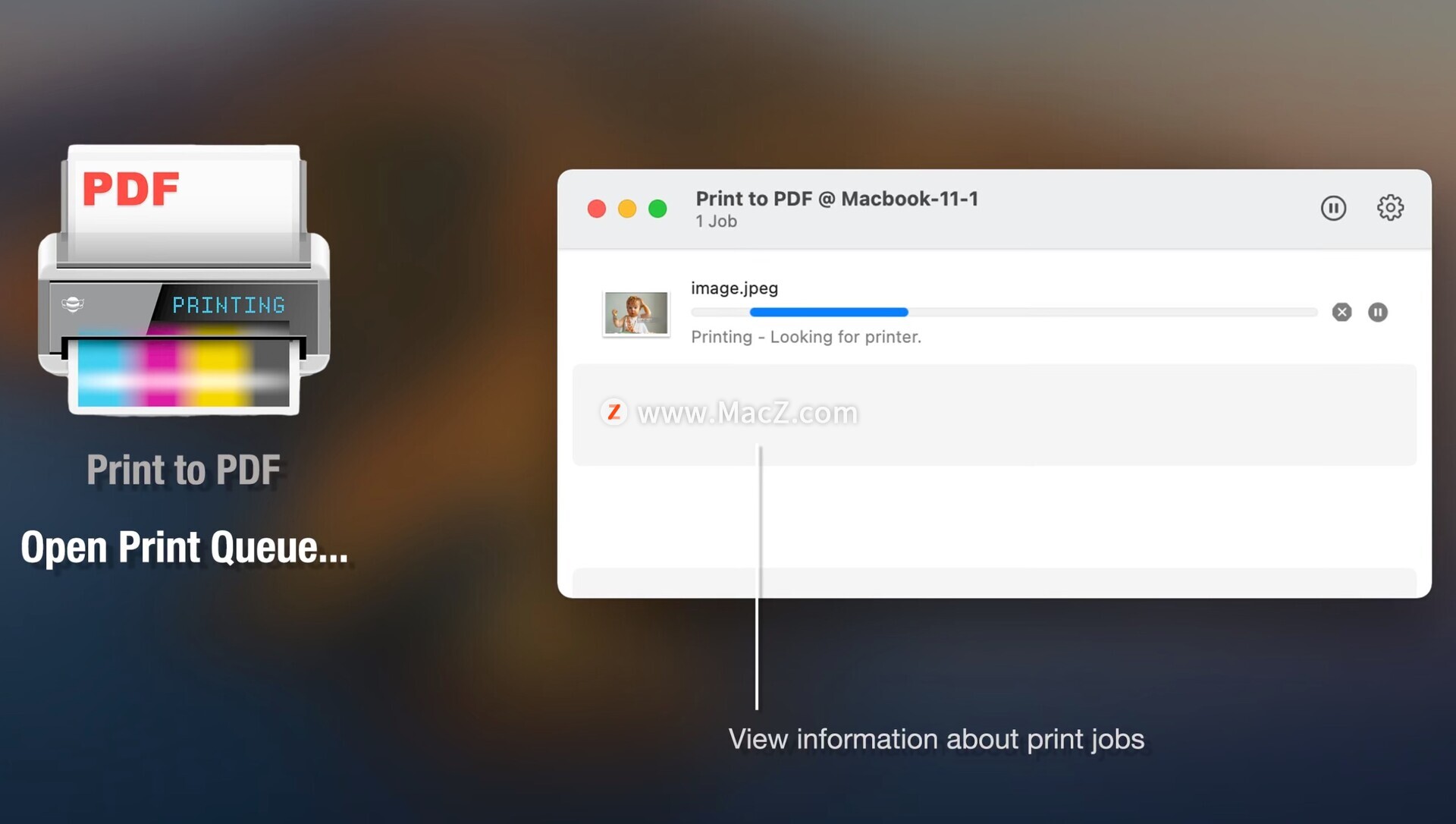Click the PRINTING display on printer

tap(228, 305)
